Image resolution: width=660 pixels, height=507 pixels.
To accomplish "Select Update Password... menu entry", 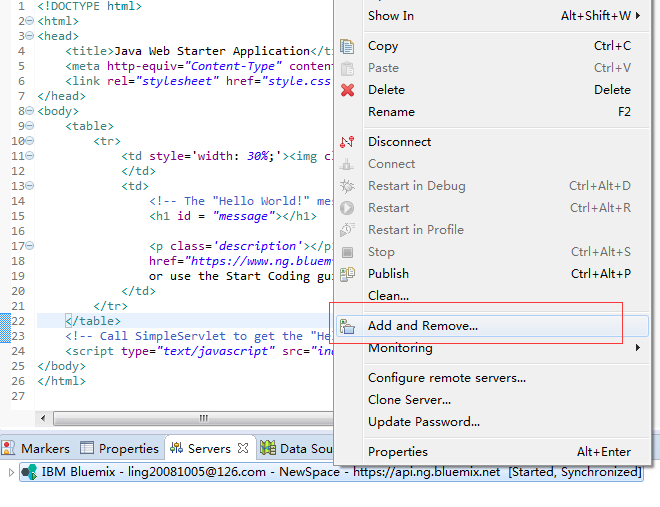I will tap(492, 422).
